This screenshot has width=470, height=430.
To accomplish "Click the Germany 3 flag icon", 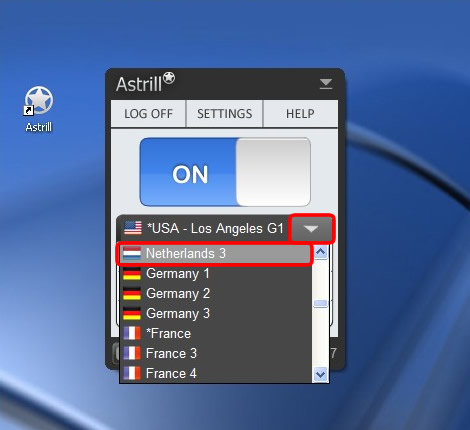I will (x=132, y=313).
